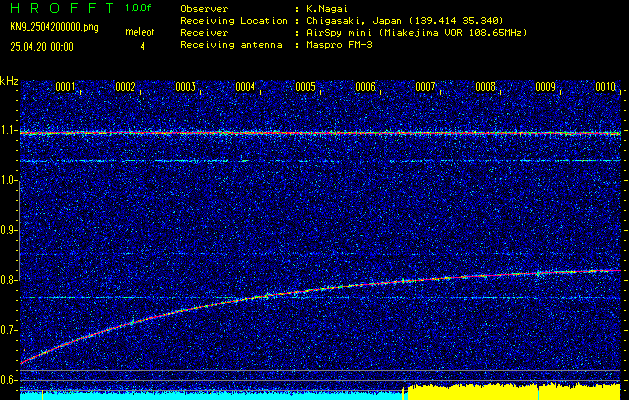Click the 1.0 frequency axis label
The width and height of the screenshot is (629, 400).
tap(8, 180)
